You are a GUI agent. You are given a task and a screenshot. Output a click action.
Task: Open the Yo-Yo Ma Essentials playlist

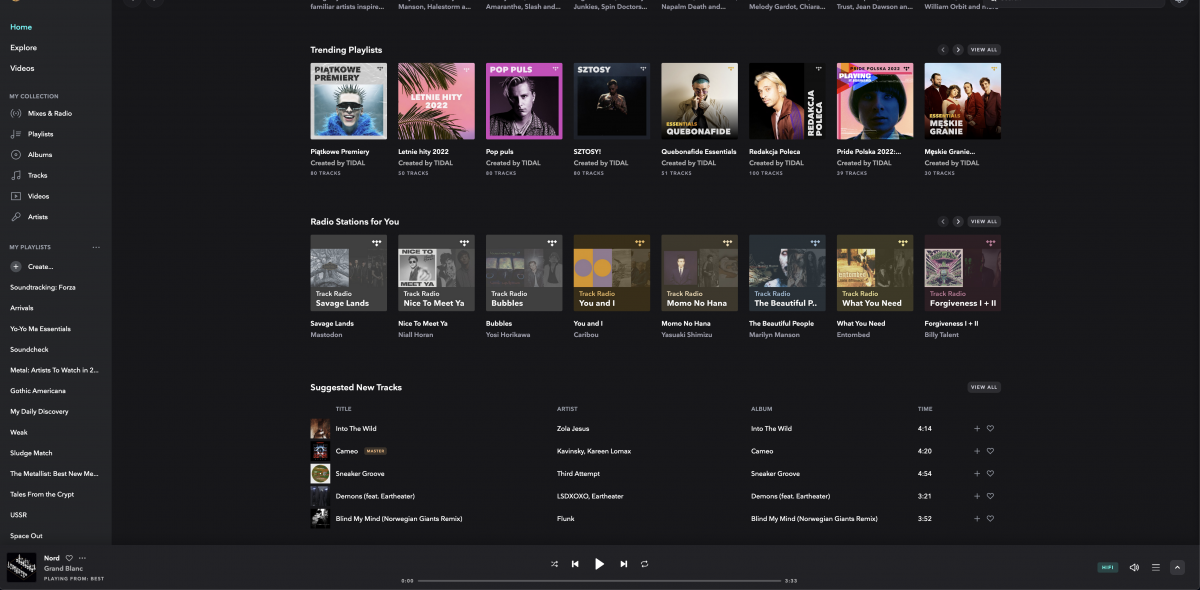click(40, 329)
